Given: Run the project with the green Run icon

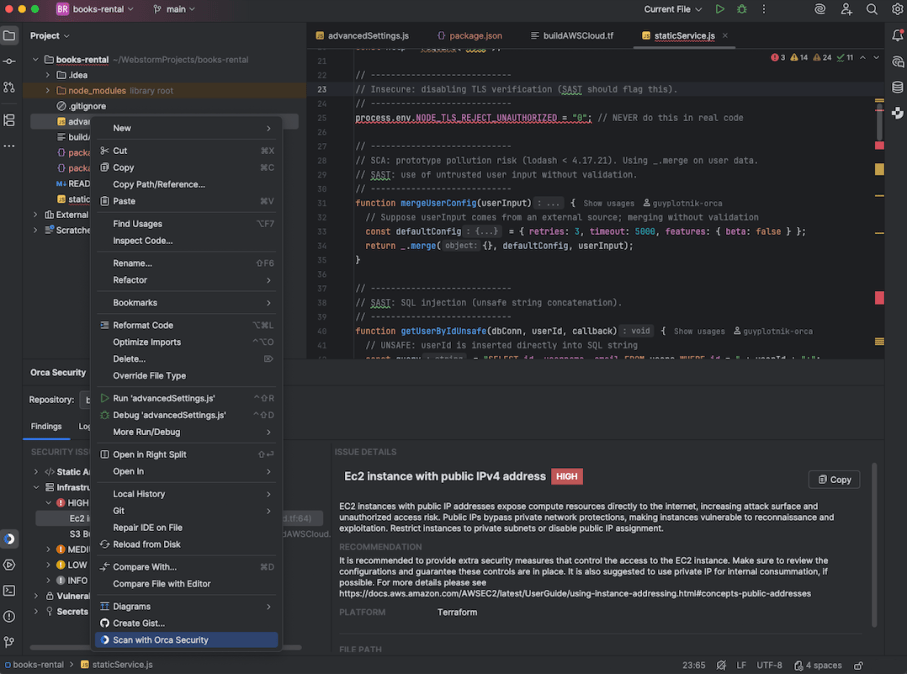Looking at the screenshot, I should tap(719, 9).
